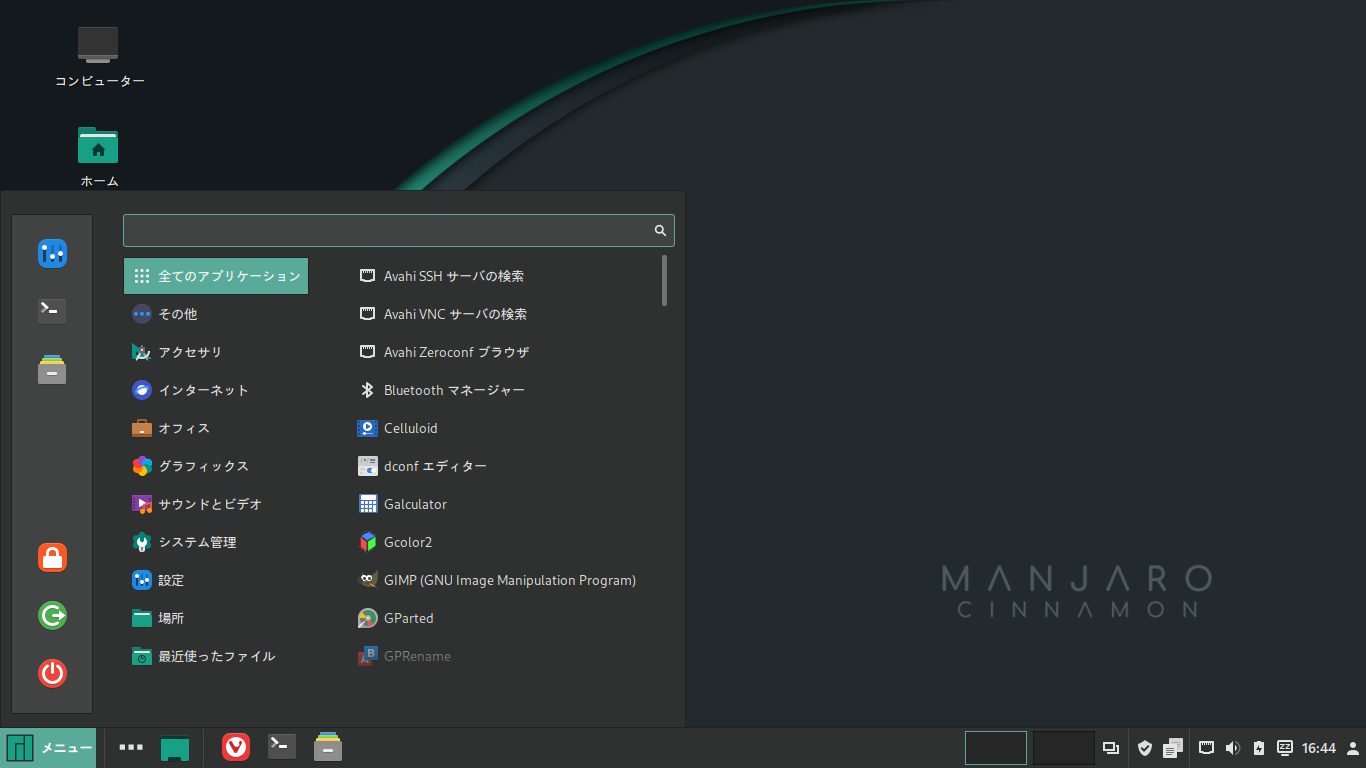Launch Gcolor2 color picker
This screenshot has height=768, width=1366.
click(503, 542)
